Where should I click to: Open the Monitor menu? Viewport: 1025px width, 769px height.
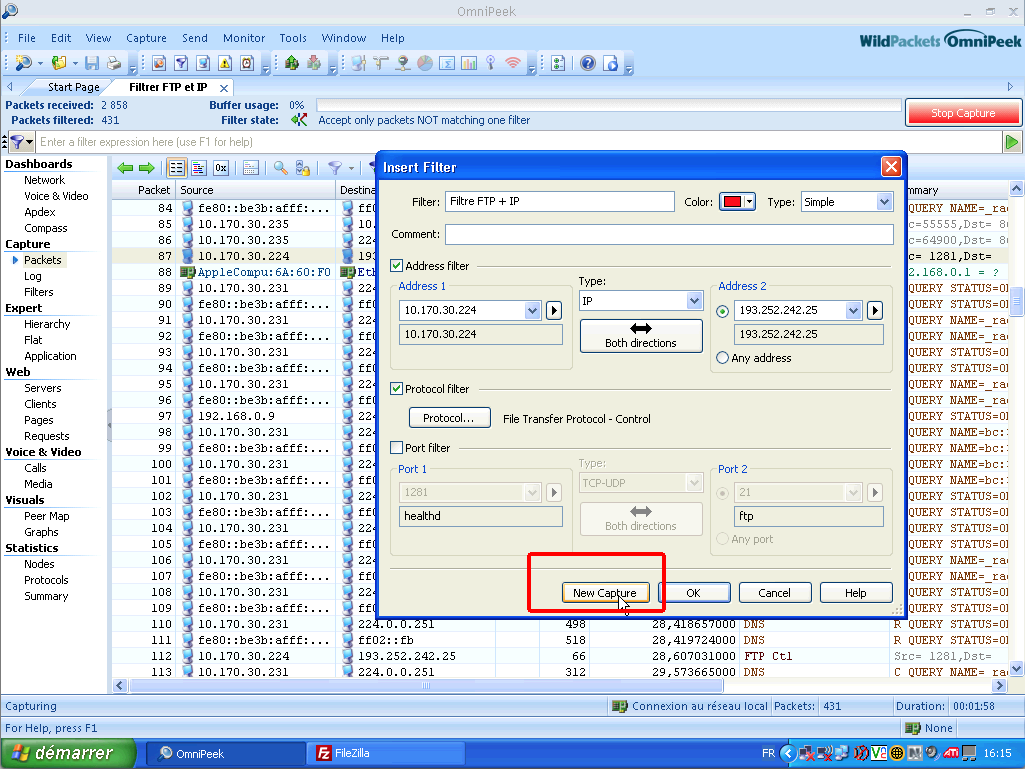coord(244,38)
